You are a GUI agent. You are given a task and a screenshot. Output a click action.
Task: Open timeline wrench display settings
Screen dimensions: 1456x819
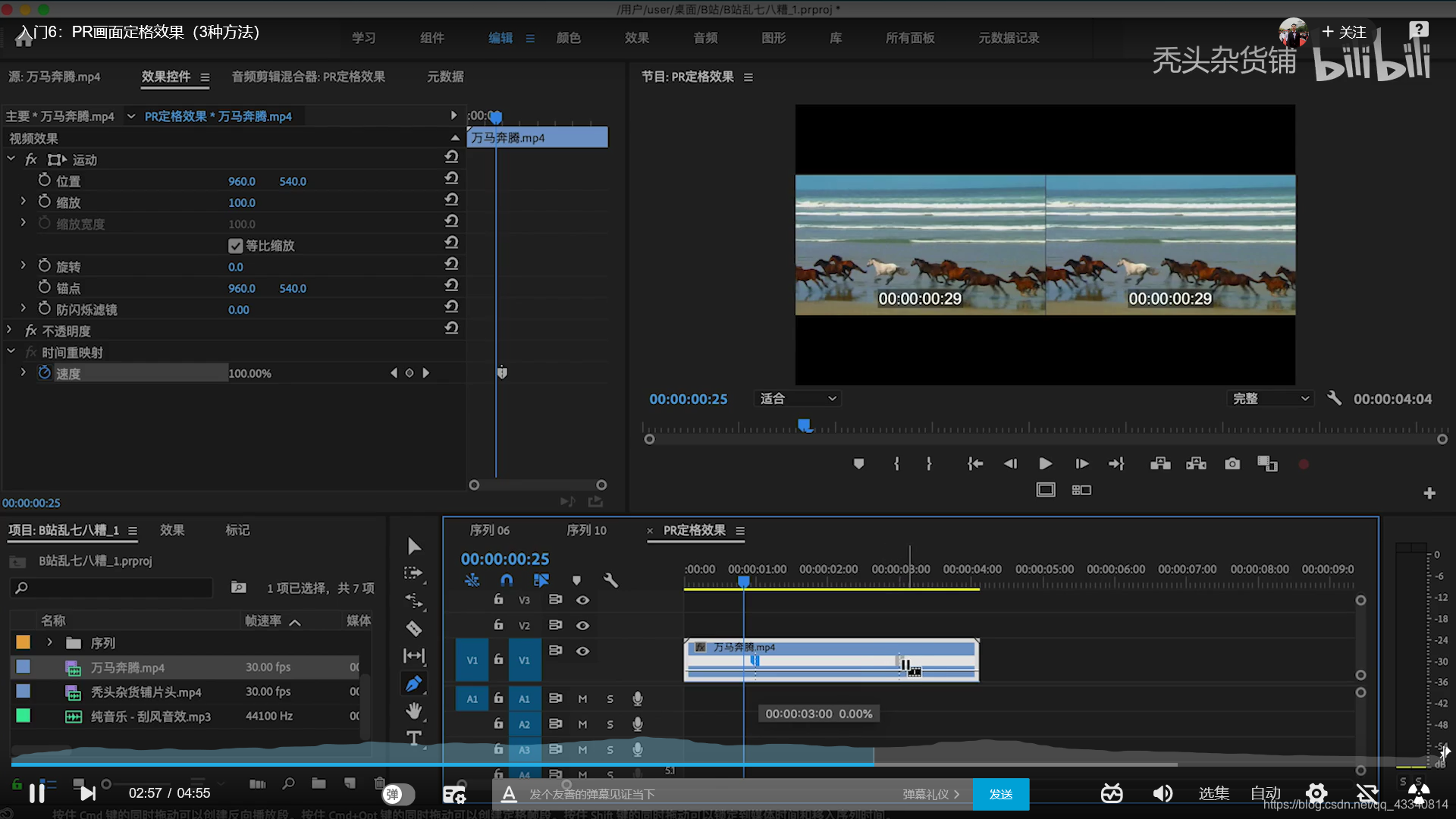610,580
